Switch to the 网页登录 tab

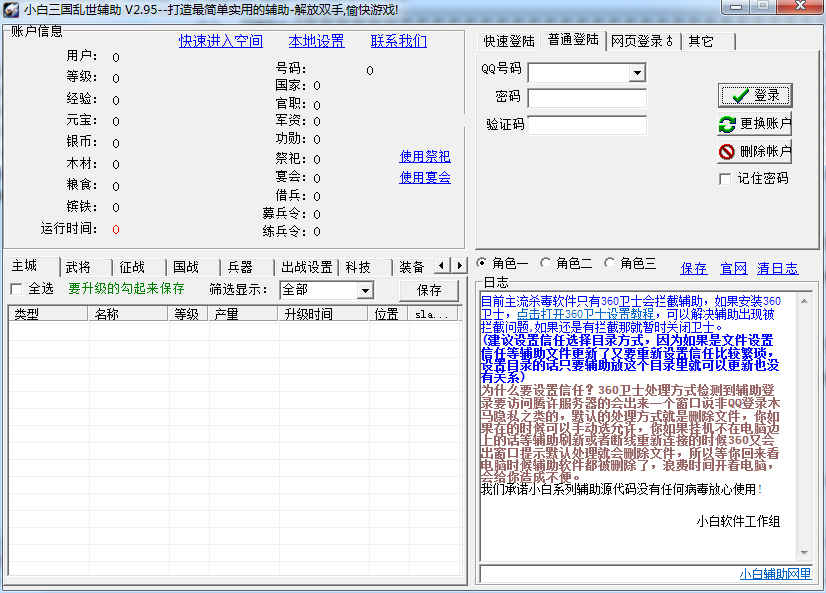click(642, 41)
